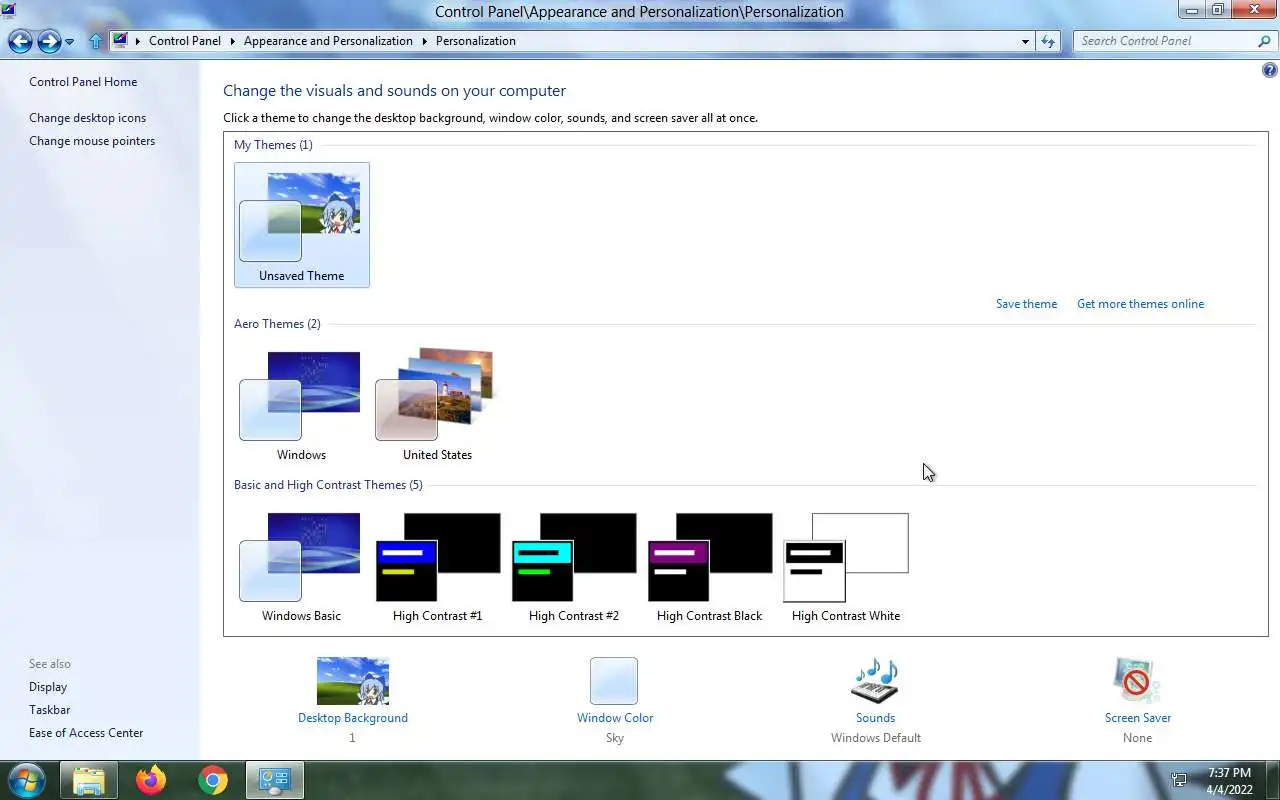The height and width of the screenshot is (800, 1280).
Task: Open Change desktop icons
Action: pos(87,118)
